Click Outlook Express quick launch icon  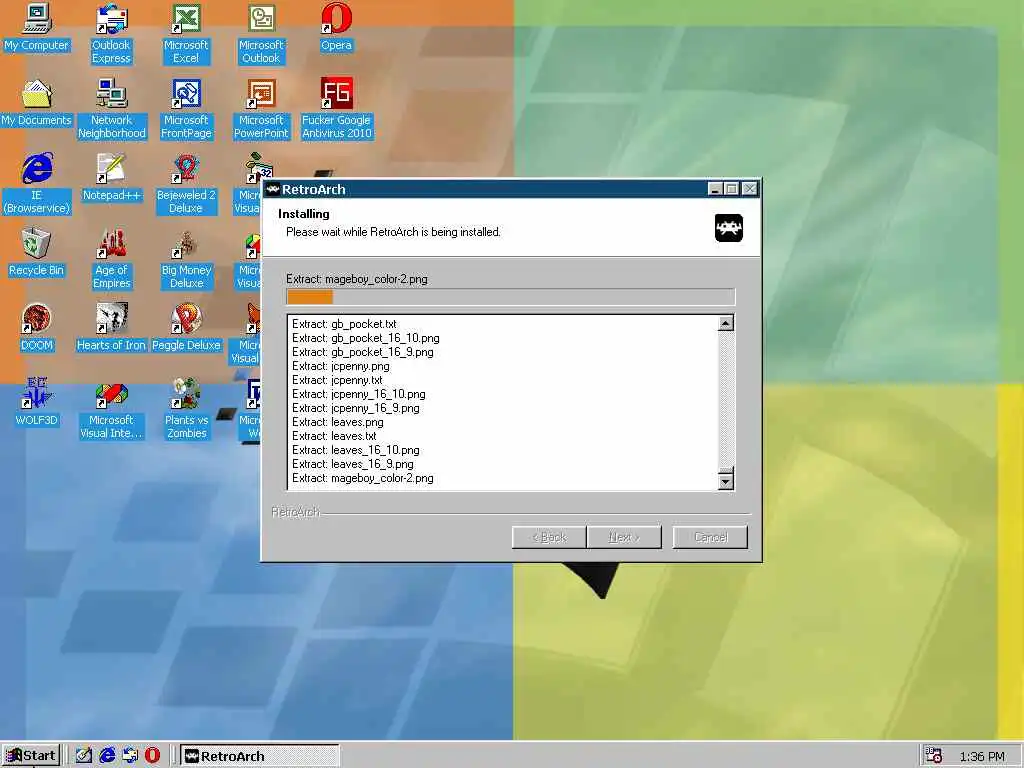pos(130,756)
